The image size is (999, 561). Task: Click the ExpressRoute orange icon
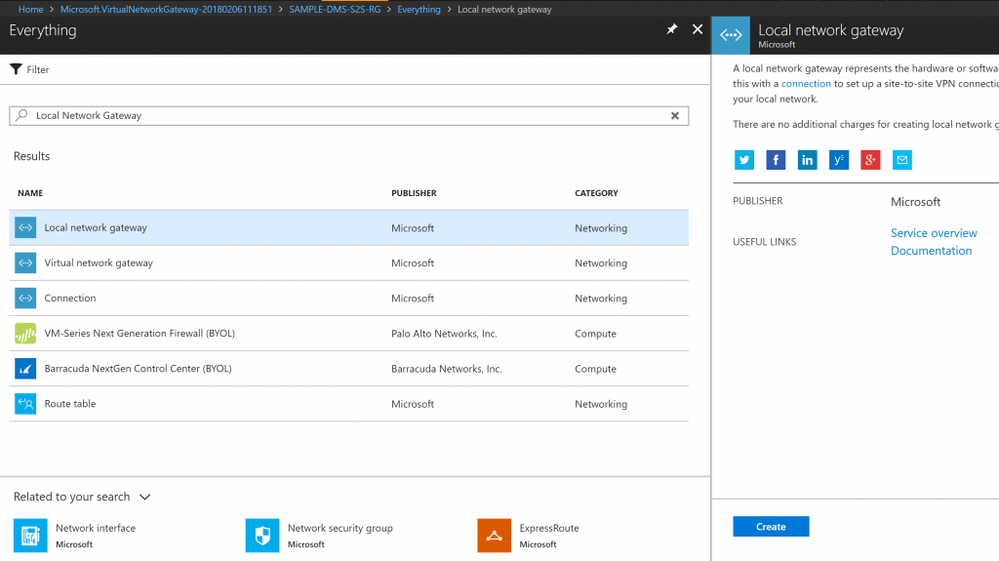(494, 536)
